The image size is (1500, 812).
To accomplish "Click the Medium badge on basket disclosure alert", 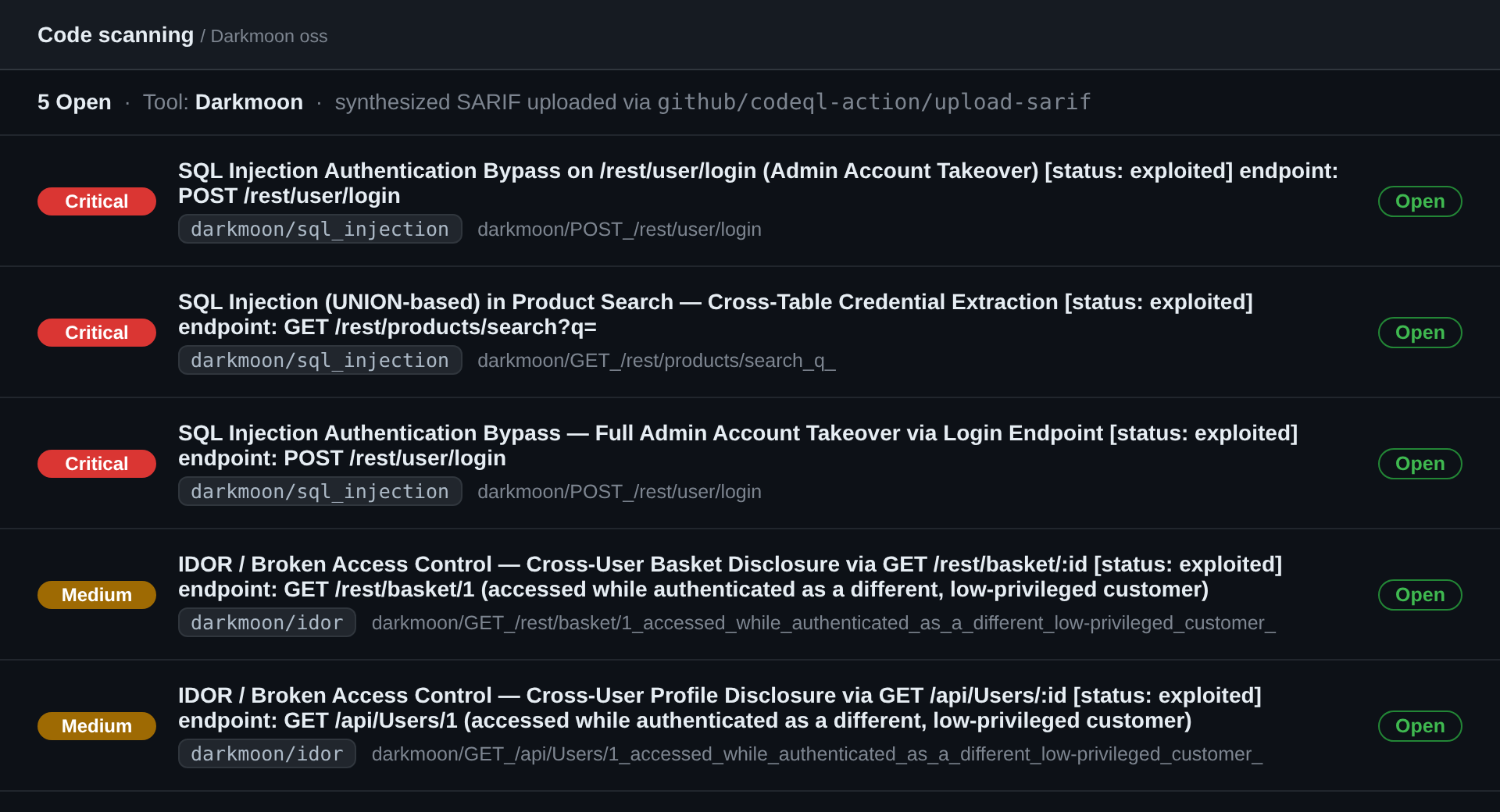I will click(x=97, y=595).
